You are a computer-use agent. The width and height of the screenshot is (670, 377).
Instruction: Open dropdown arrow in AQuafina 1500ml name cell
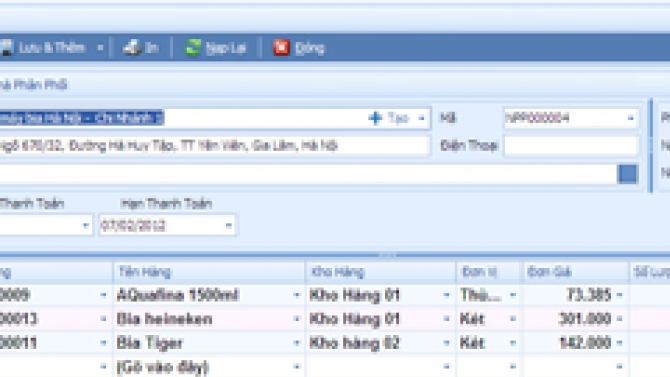pos(297,295)
